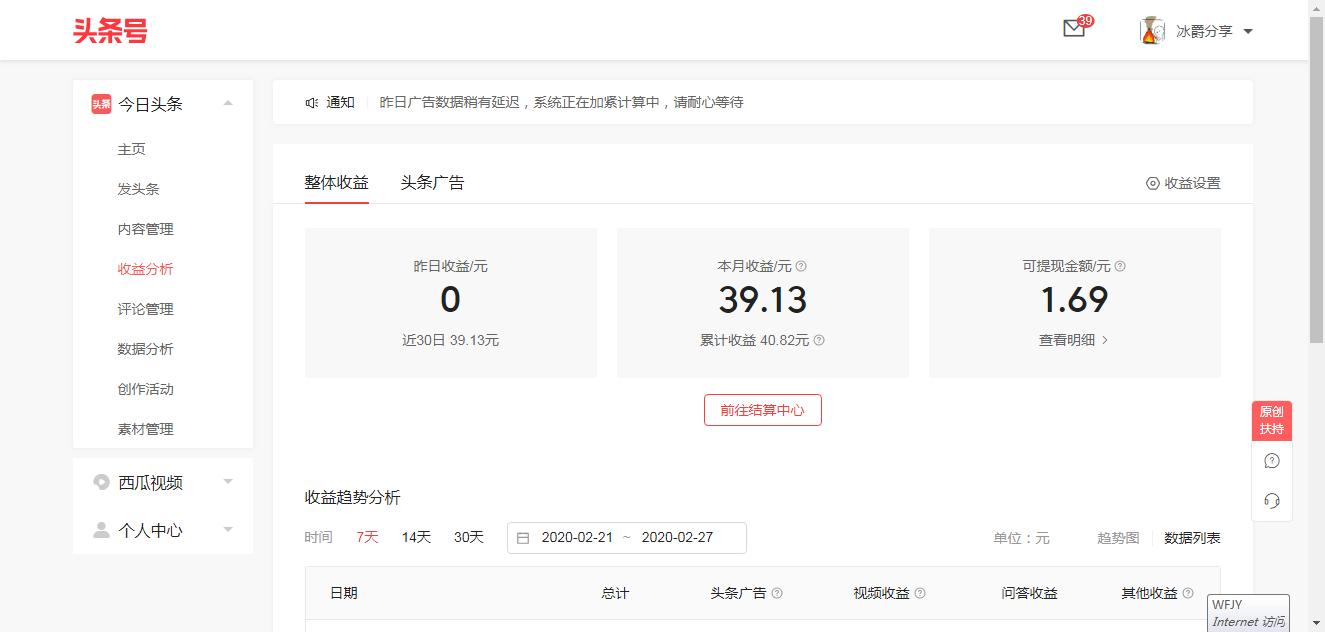
Task: Open the messages envelope icon with 39 badge
Action: click(x=1074, y=28)
